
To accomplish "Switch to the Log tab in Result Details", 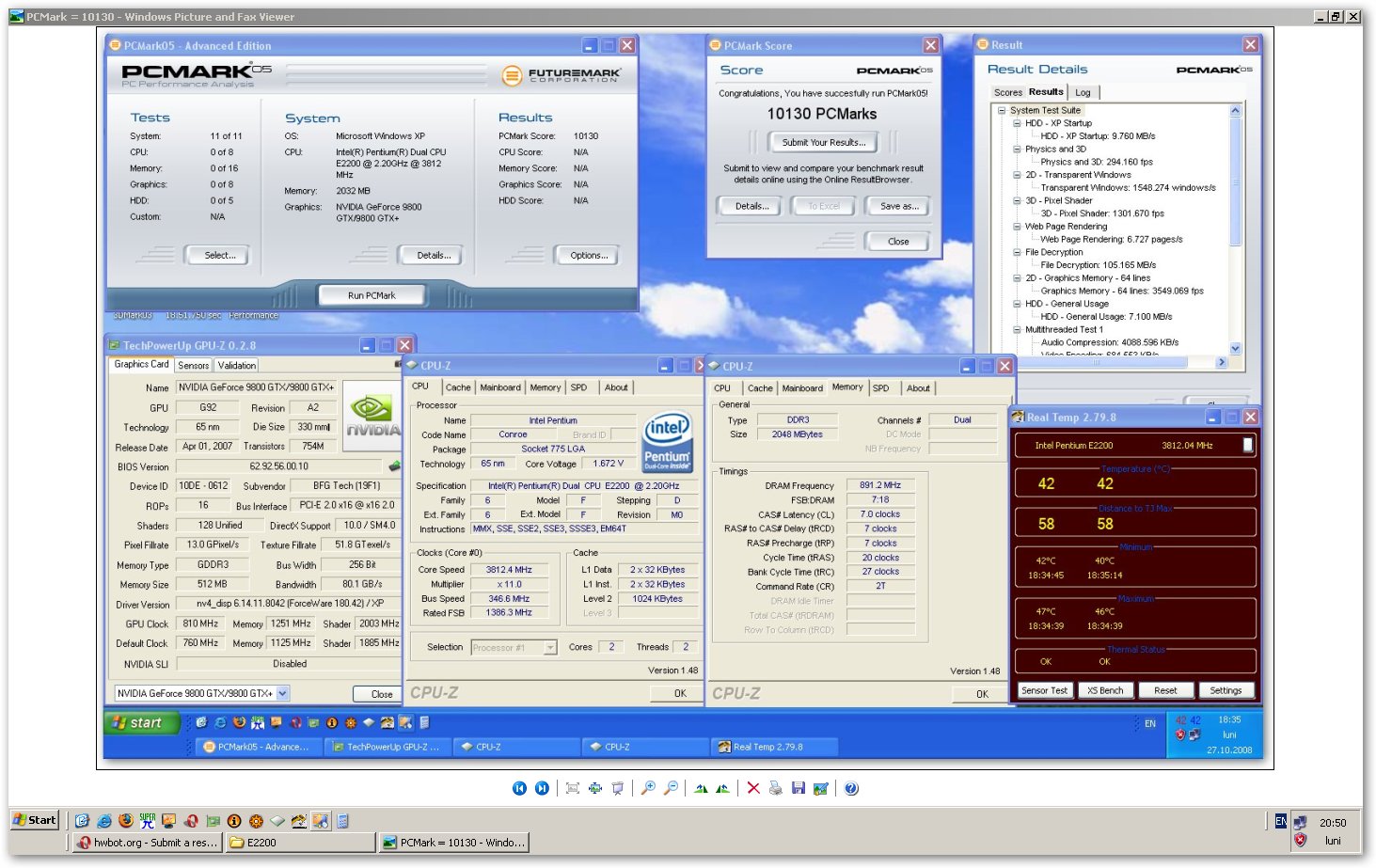I will click(x=1083, y=92).
